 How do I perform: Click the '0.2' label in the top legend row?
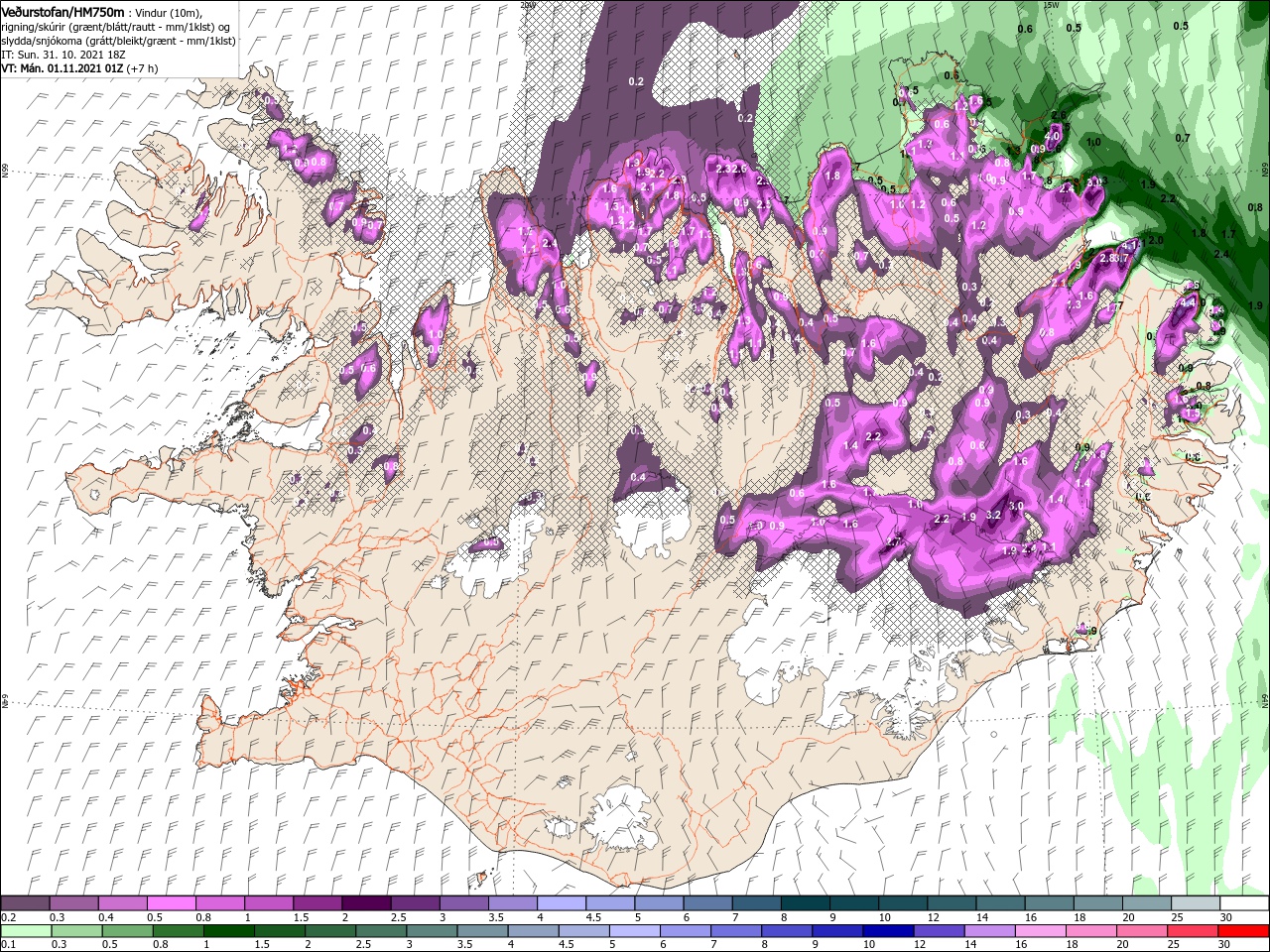(8, 917)
